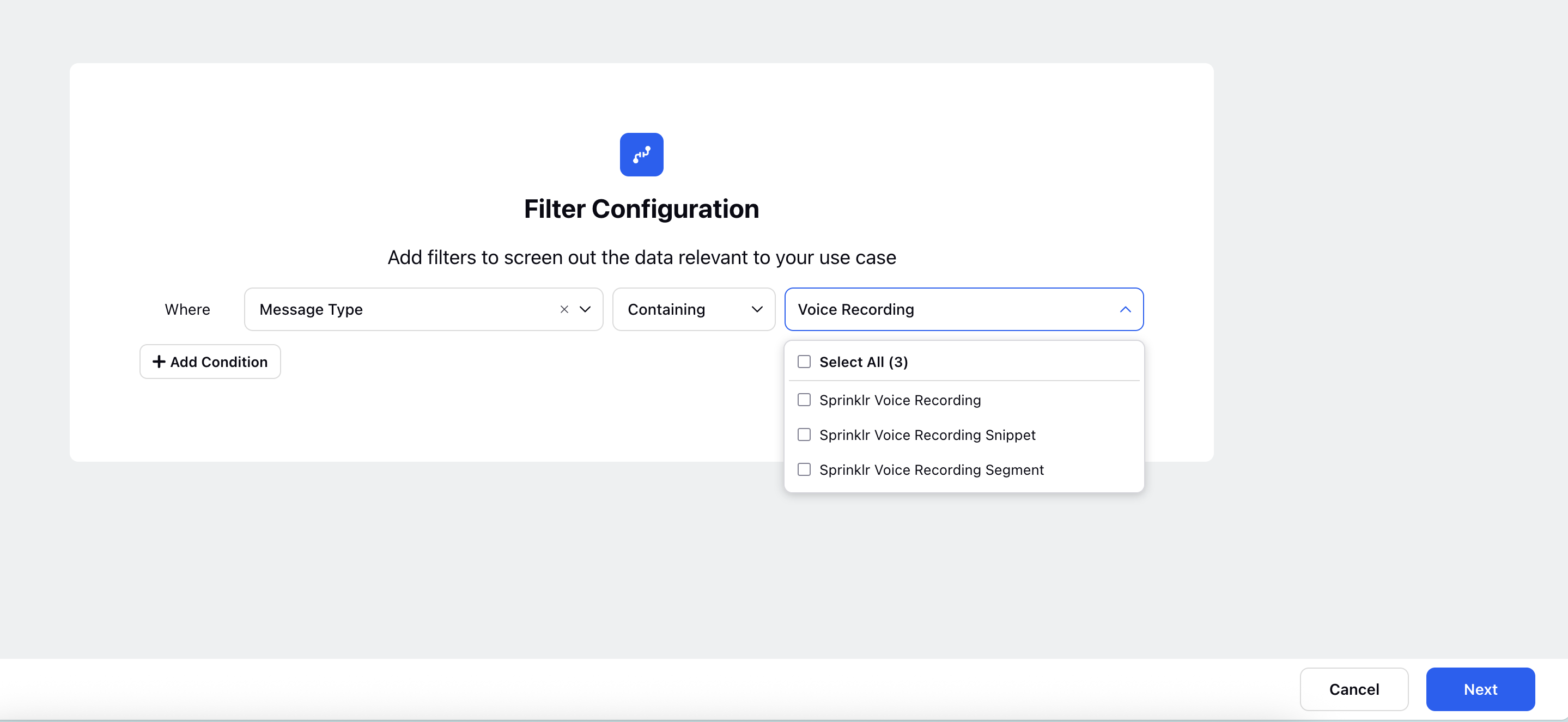The width and height of the screenshot is (1568, 722).
Task: Check the Select All (3) checkbox
Action: (x=804, y=362)
